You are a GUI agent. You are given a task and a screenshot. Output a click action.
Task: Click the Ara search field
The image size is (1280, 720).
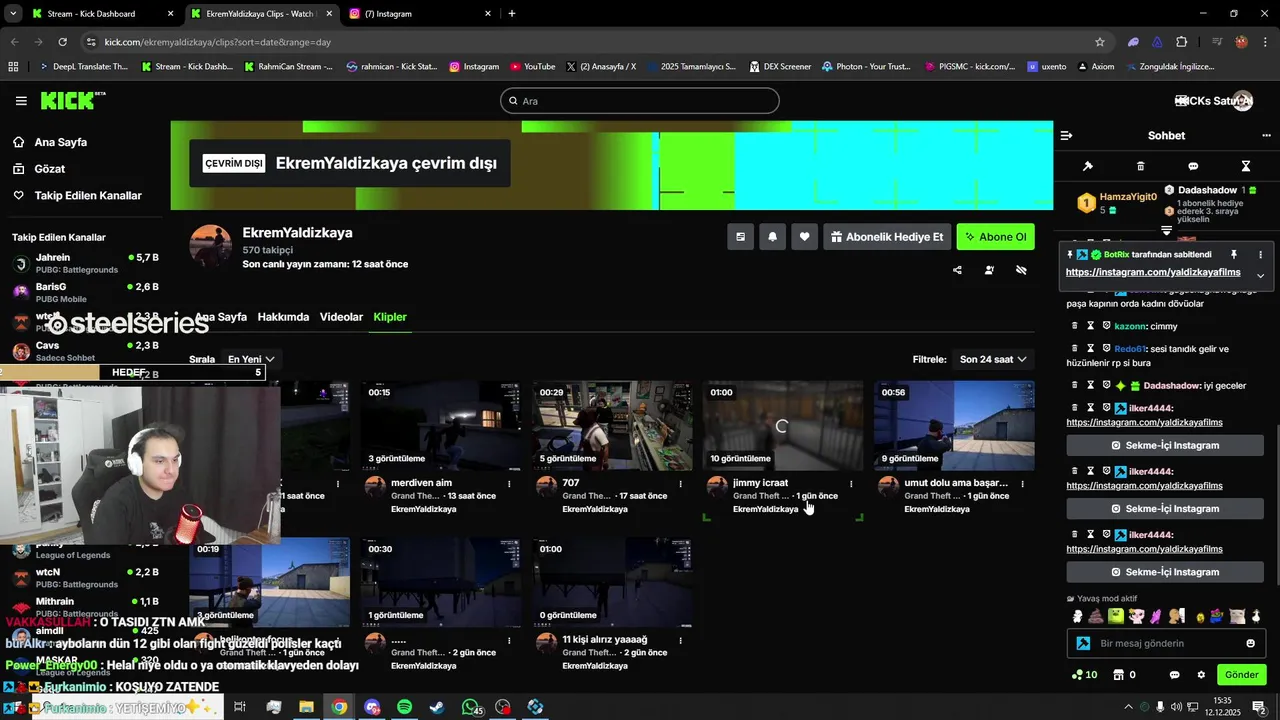(640, 101)
